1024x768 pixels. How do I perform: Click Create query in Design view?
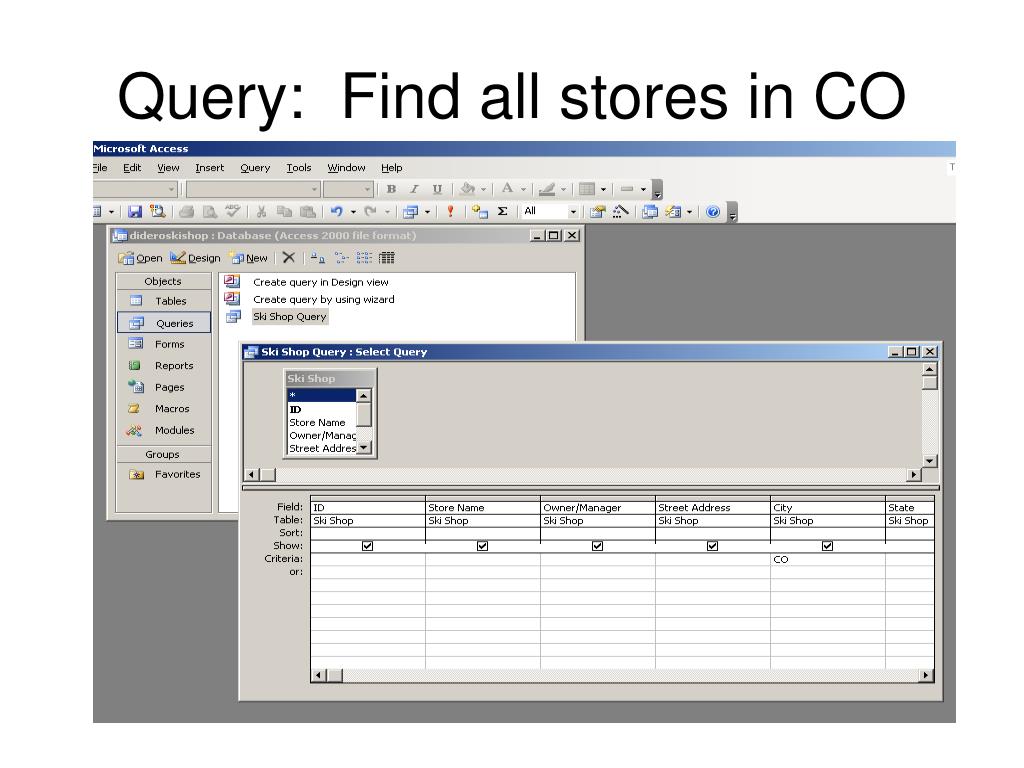pyautogui.click(x=321, y=282)
